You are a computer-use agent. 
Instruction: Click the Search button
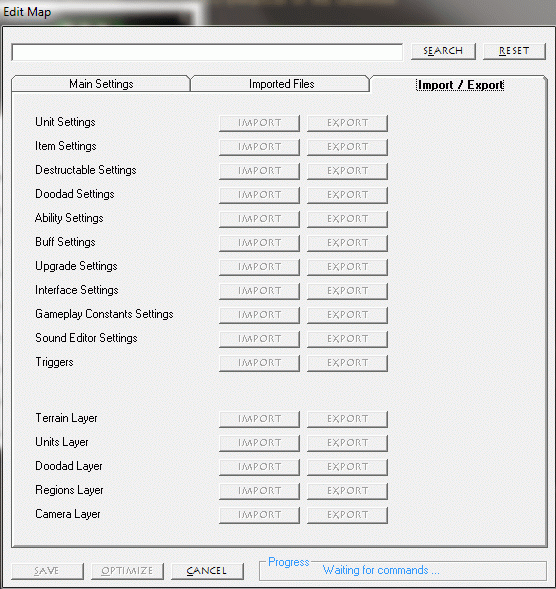coord(443,51)
